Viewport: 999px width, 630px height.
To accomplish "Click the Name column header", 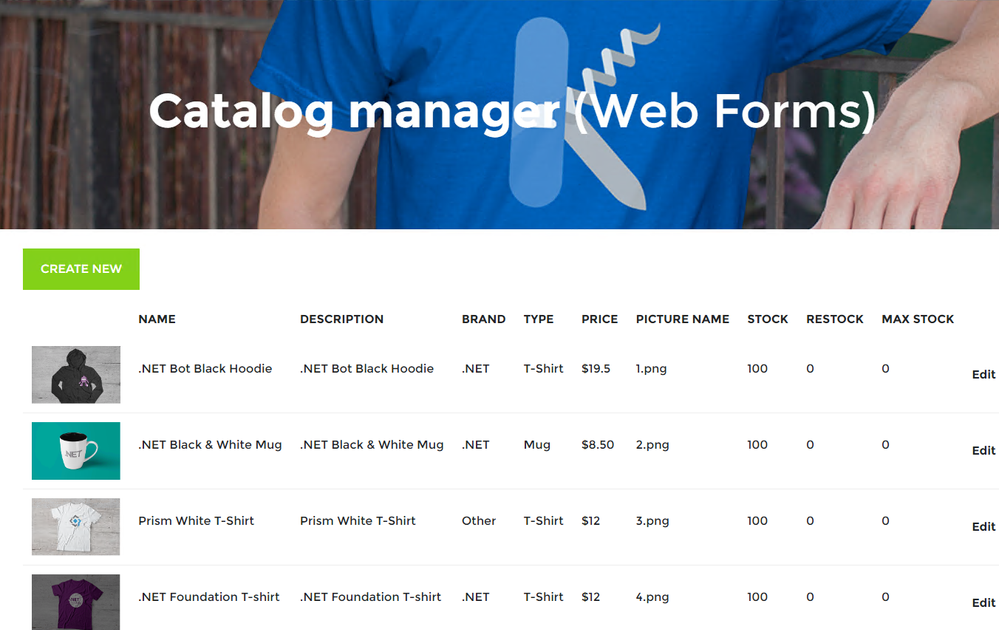I will coord(157,319).
